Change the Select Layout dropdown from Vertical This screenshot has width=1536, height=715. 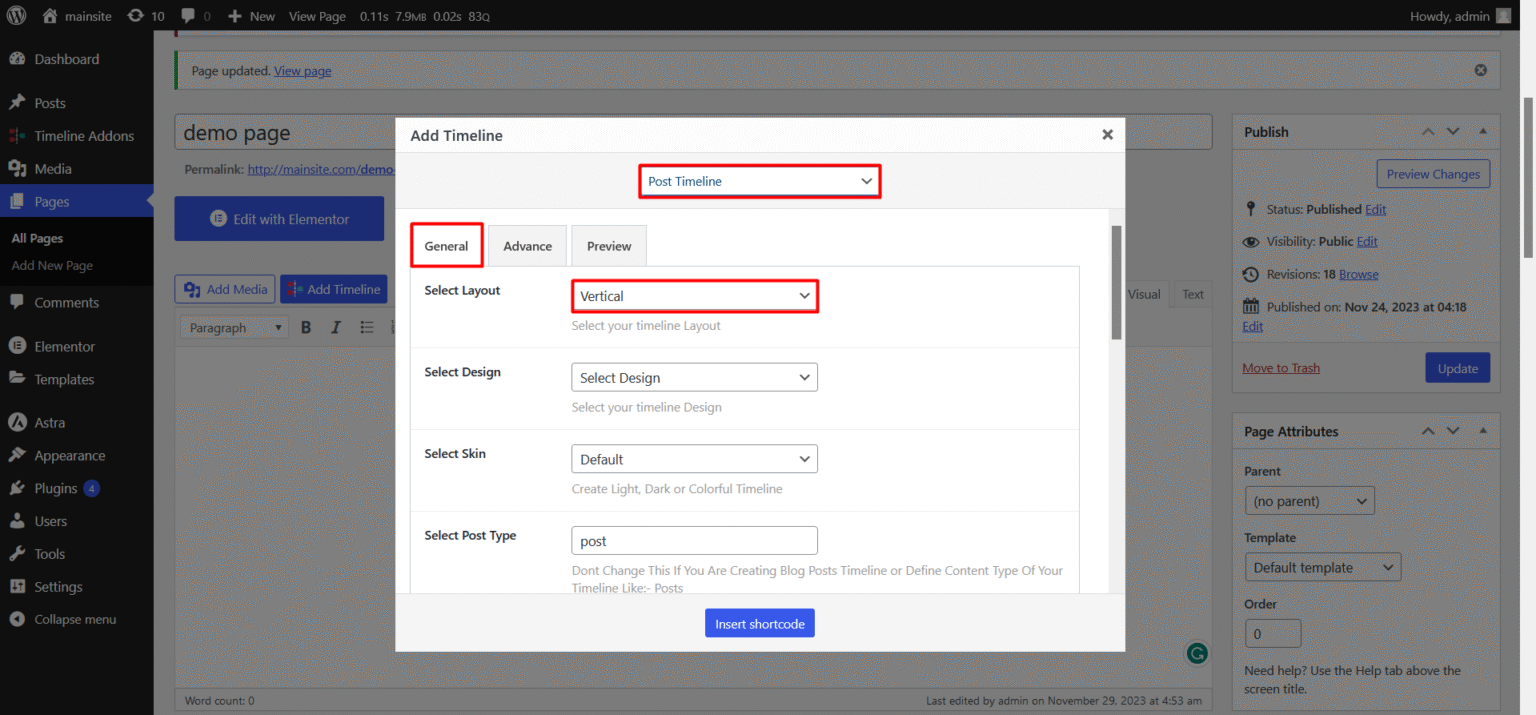point(694,296)
